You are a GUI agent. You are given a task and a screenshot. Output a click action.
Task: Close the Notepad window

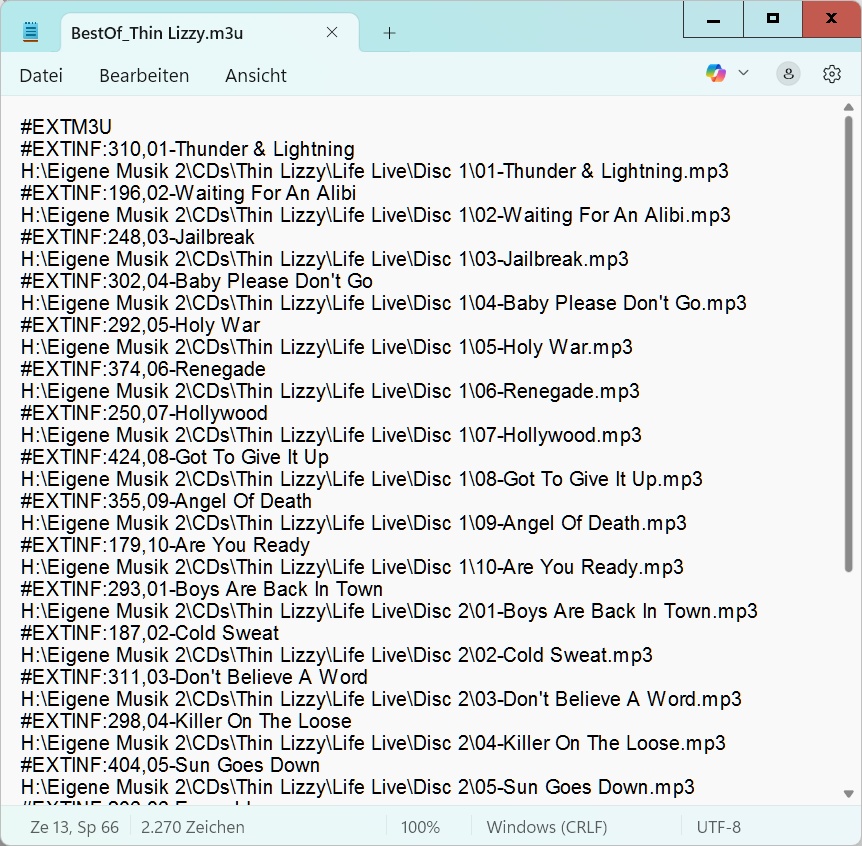(x=832, y=19)
